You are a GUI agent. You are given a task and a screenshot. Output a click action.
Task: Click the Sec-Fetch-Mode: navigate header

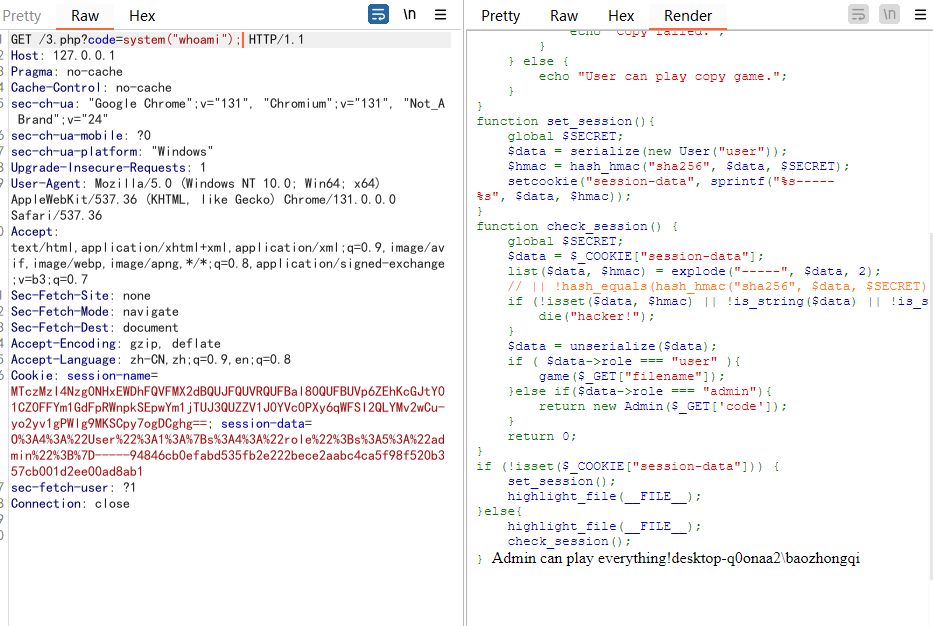point(95,312)
